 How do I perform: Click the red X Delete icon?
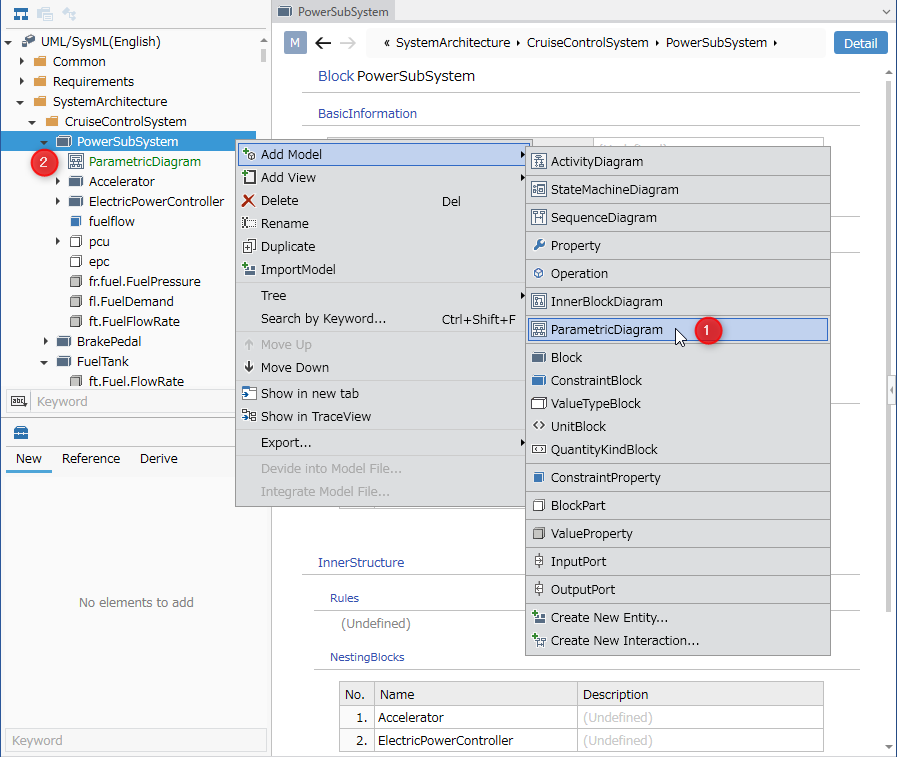tap(248, 201)
